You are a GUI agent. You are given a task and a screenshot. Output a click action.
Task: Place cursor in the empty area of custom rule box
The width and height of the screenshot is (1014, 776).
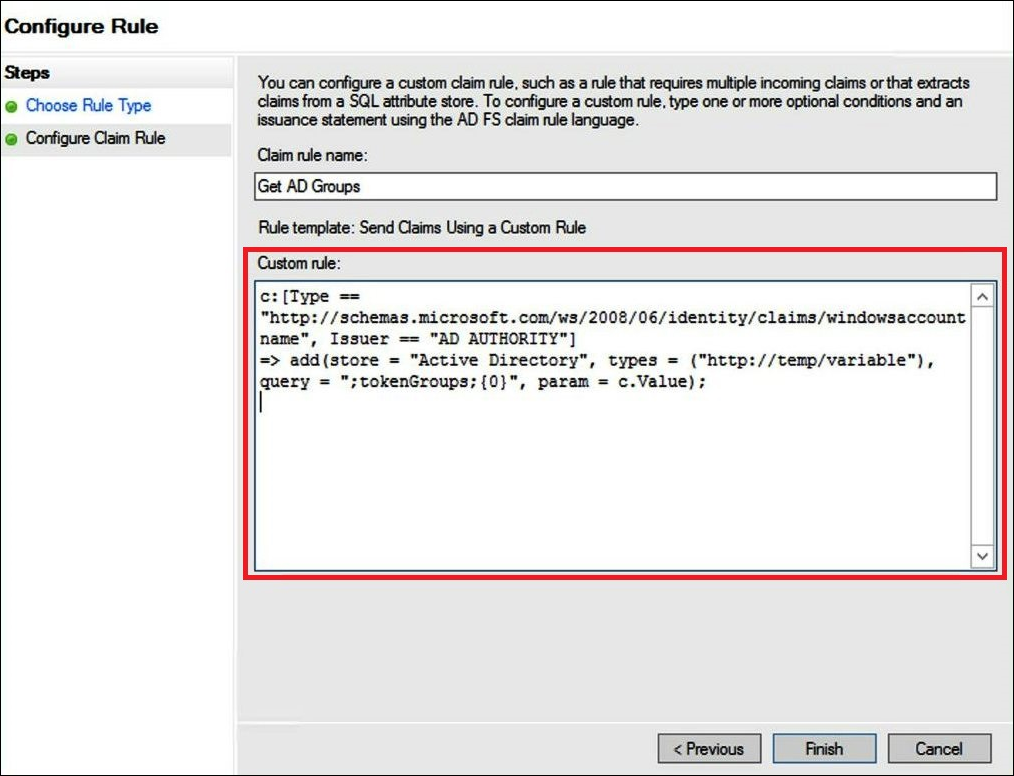click(610, 480)
